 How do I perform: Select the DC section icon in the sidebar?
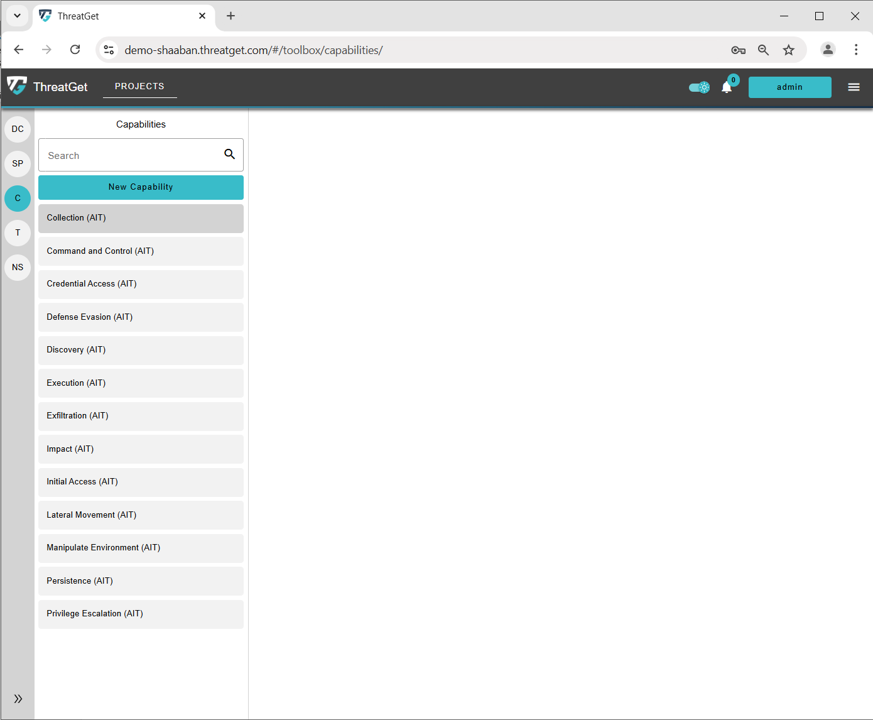click(17, 129)
